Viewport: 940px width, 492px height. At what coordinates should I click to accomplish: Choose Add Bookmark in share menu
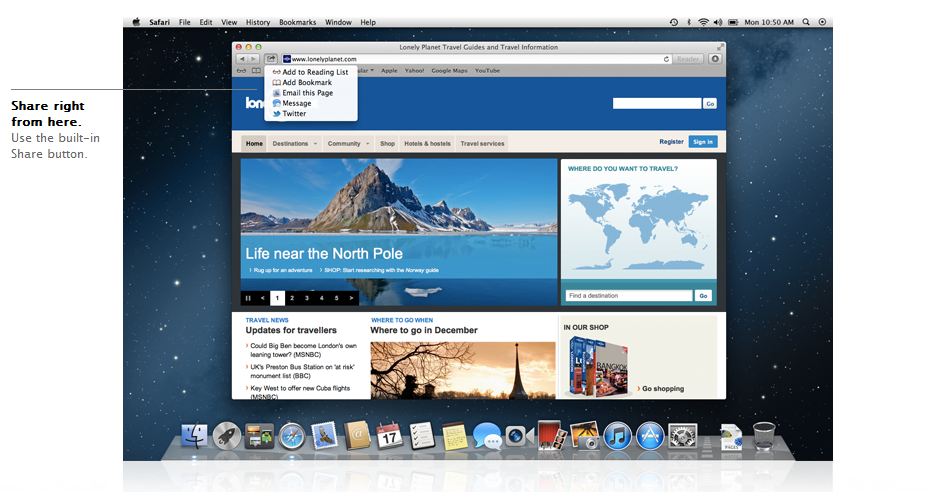pyautogui.click(x=311, y=83)
